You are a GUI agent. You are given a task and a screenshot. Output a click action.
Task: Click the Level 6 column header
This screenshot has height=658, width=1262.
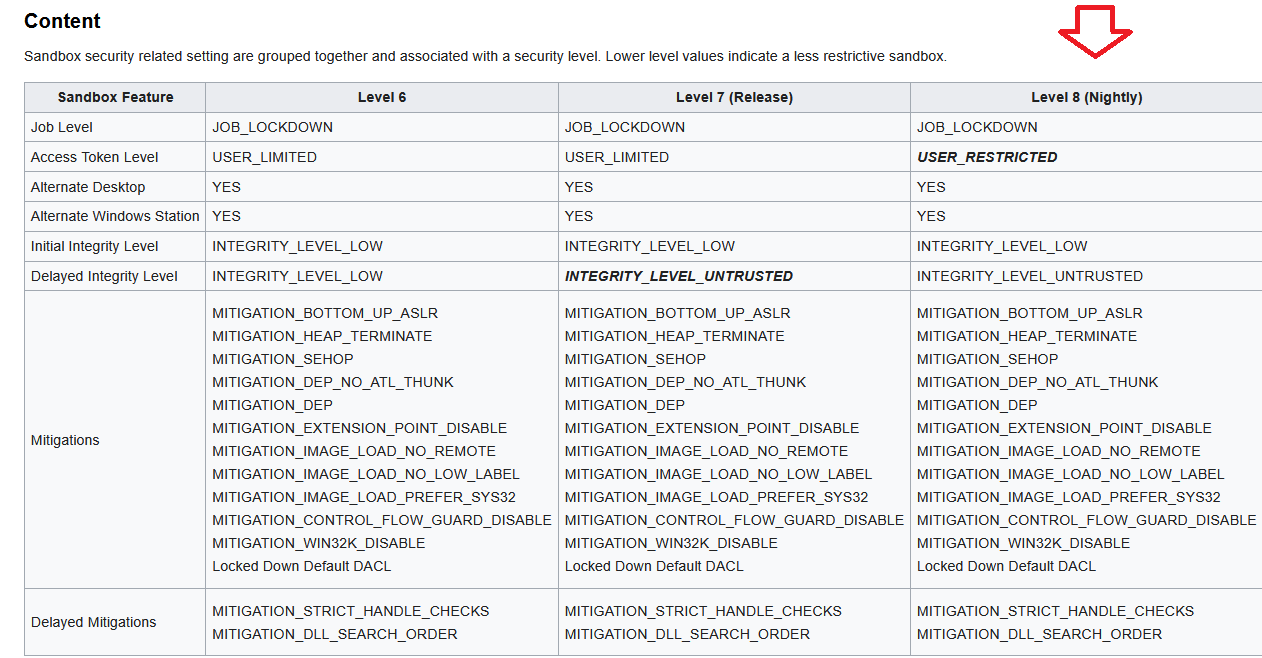(x=382, y=97)
